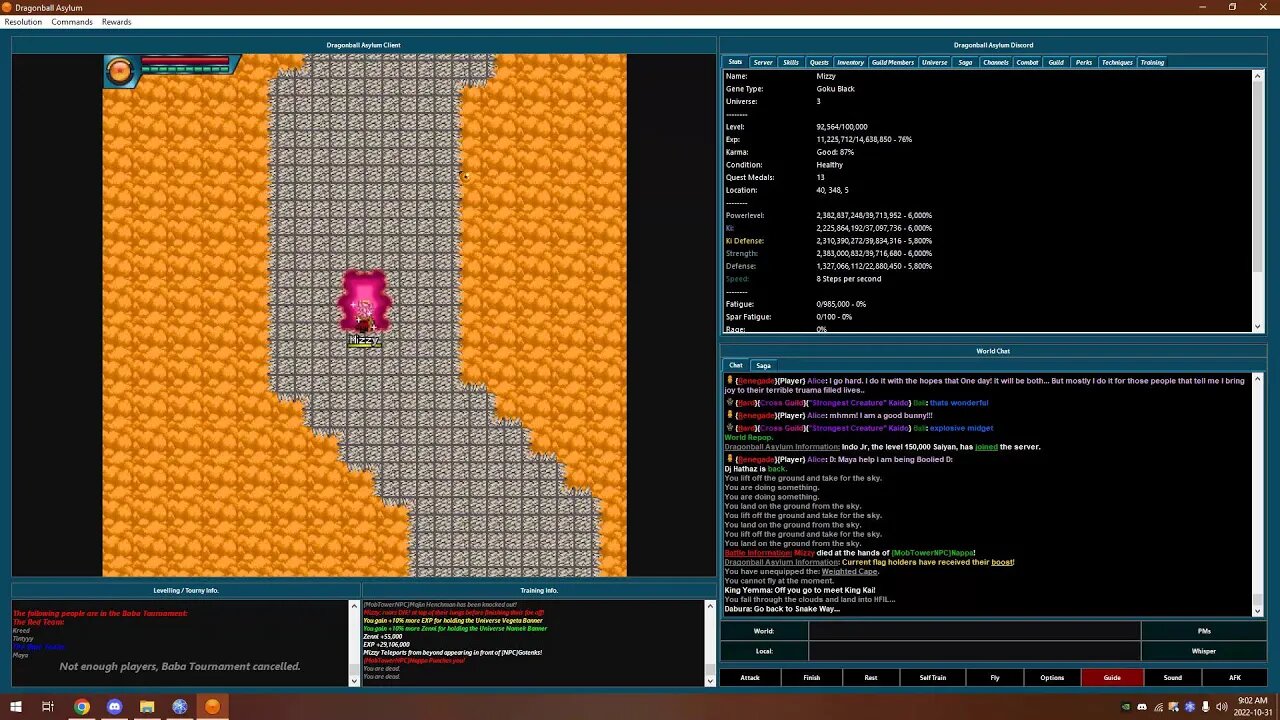Click the Finish button
Image resolution: width=1280 pixels, height=720 pixels.
coord(811,677)
